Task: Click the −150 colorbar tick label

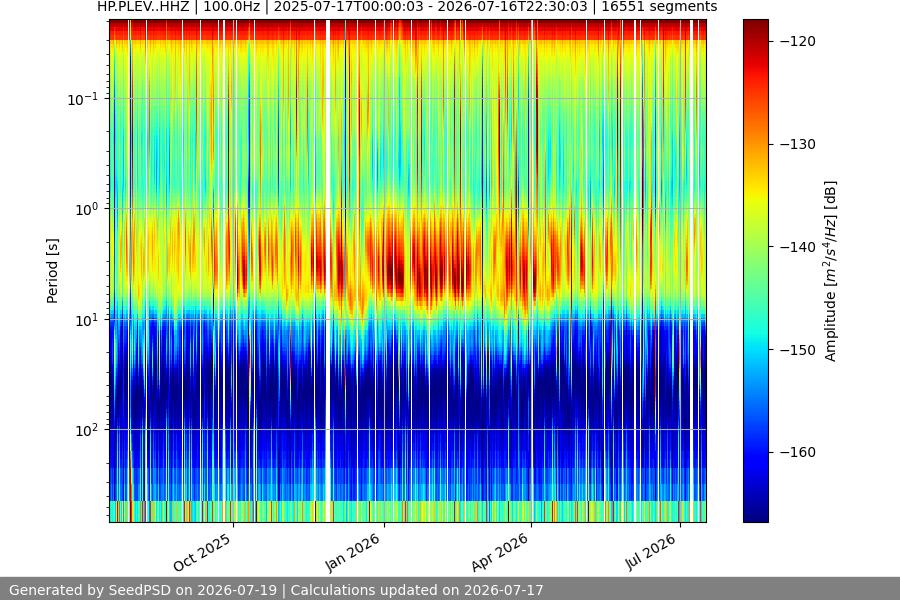Action: [x=798, y=350]
